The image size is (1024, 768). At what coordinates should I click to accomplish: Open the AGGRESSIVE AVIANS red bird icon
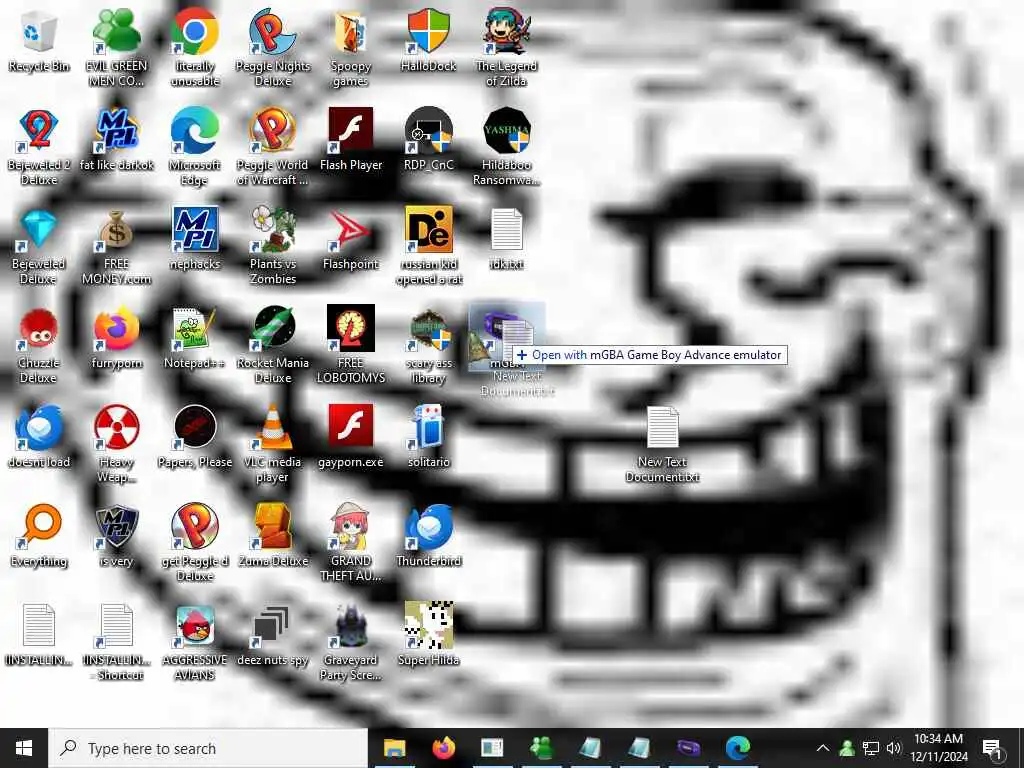click(x=195, y=626)
